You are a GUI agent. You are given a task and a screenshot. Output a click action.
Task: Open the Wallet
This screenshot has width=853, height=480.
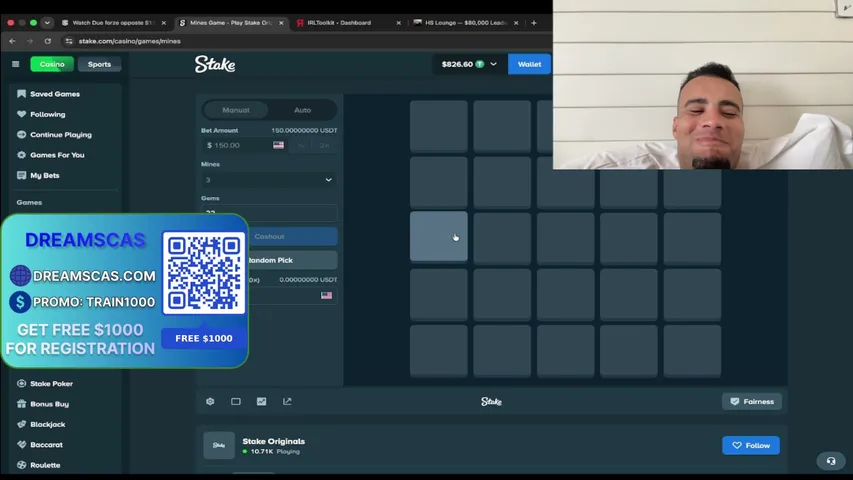pos(529,64)
